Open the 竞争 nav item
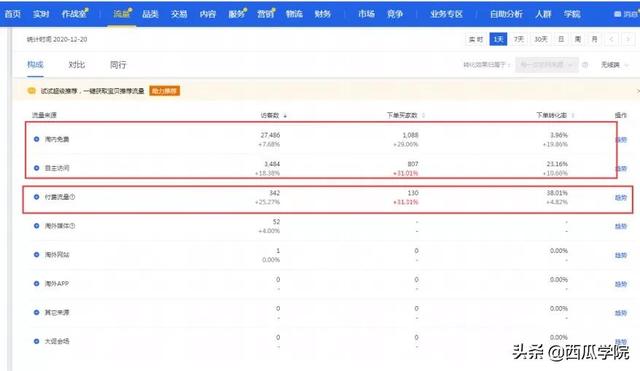 point(395,14)
